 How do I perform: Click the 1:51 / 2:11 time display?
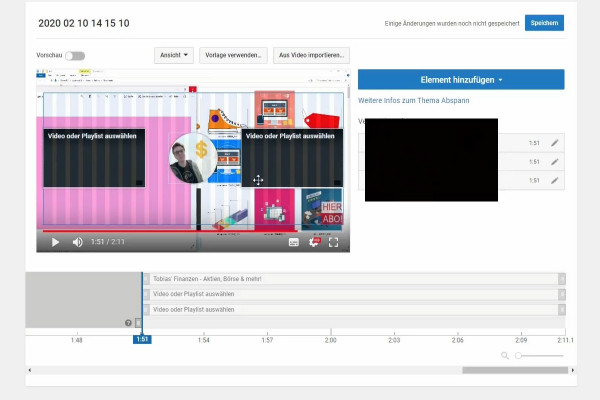(108, 242)
